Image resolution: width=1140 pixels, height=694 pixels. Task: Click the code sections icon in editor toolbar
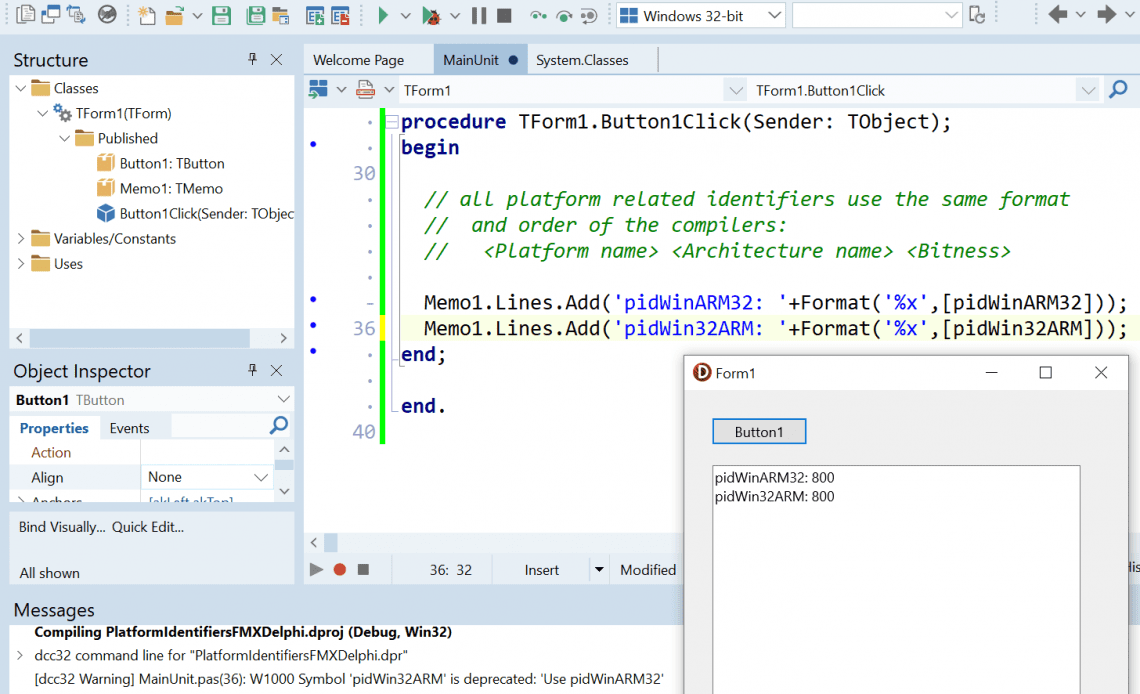318,89
